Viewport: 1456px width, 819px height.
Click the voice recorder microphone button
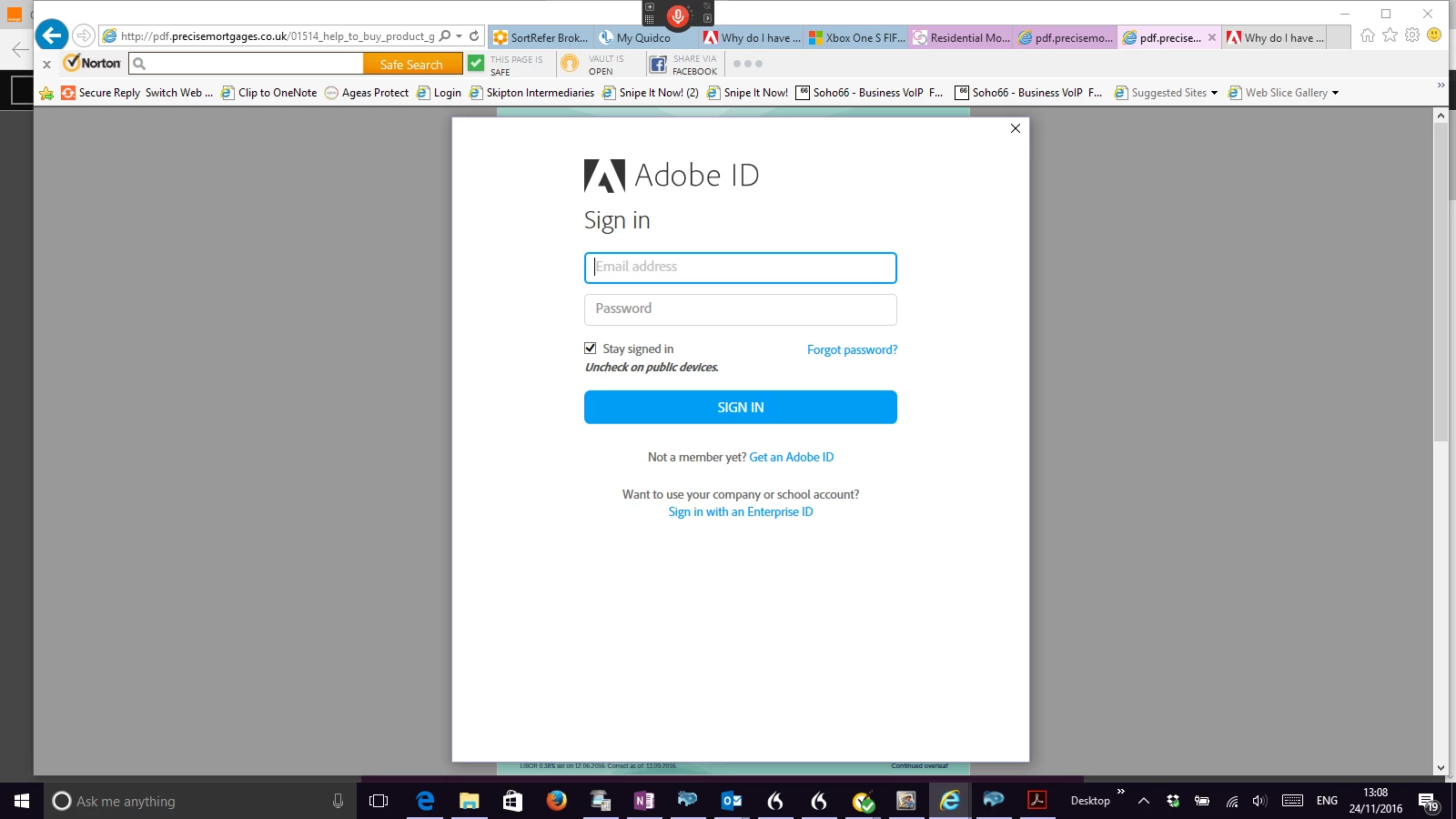click(x=678, y=16)
